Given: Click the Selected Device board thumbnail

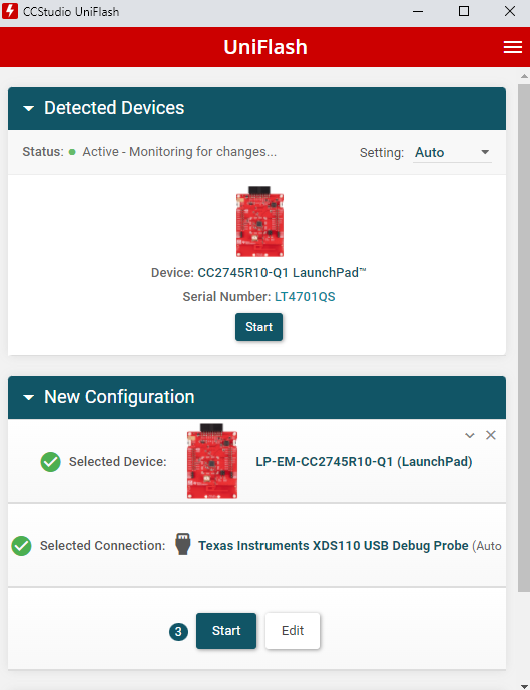Looking at the screenshot, I should click(x=212, y=461).
